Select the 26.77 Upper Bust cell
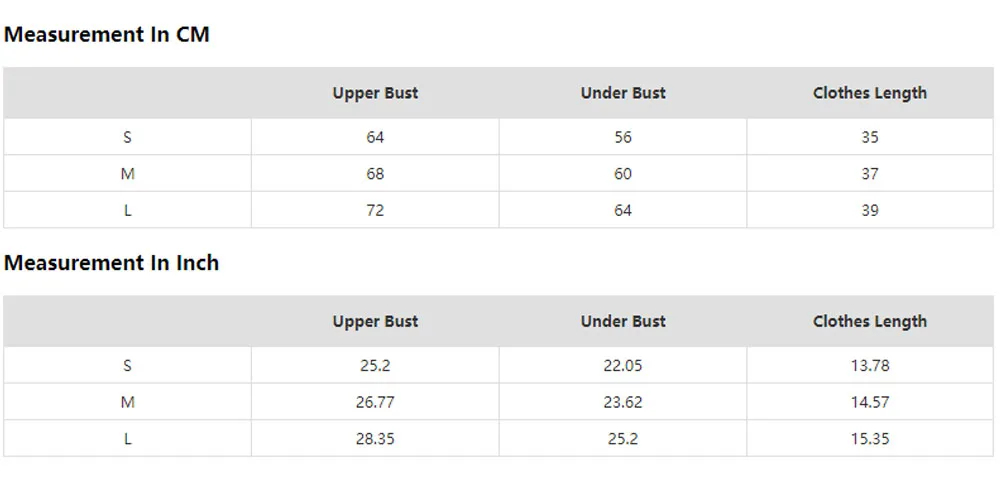1000x484 pixels. (375, 402)
